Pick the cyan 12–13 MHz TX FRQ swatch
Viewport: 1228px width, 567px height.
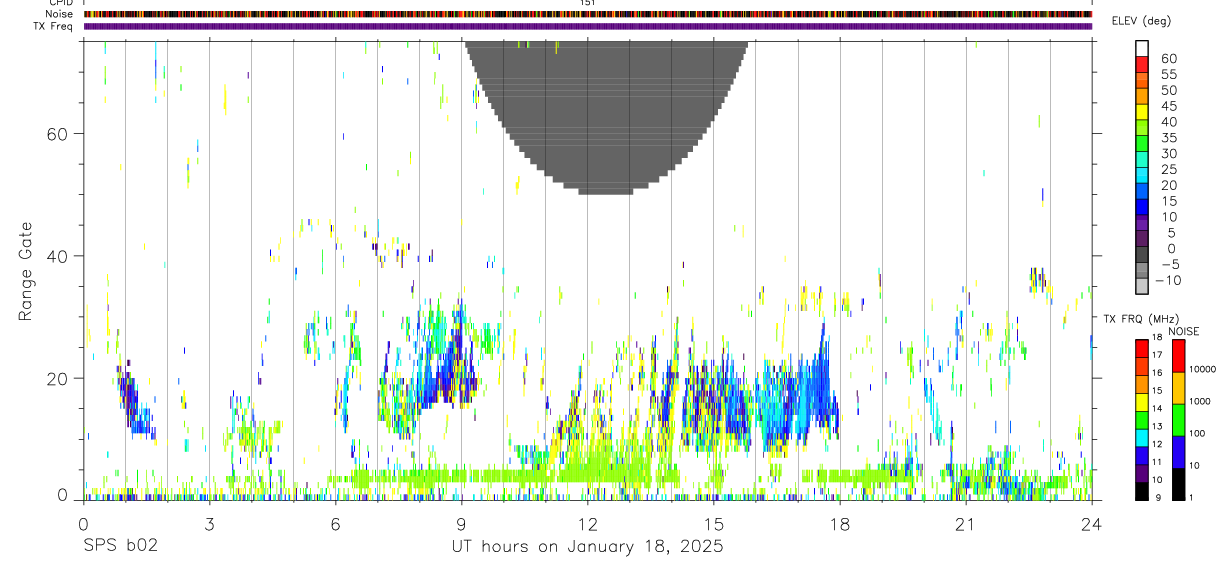click(x=1142, y=438)
